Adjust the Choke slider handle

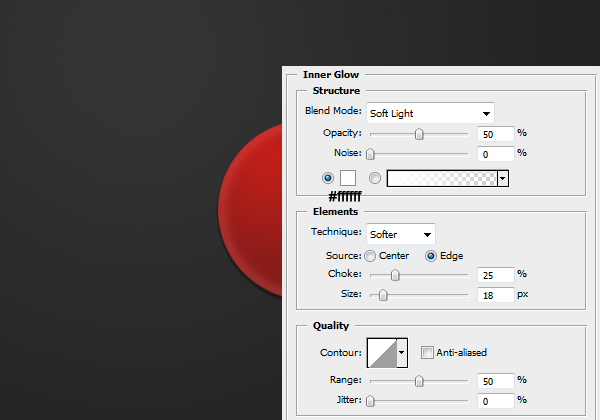395,275
